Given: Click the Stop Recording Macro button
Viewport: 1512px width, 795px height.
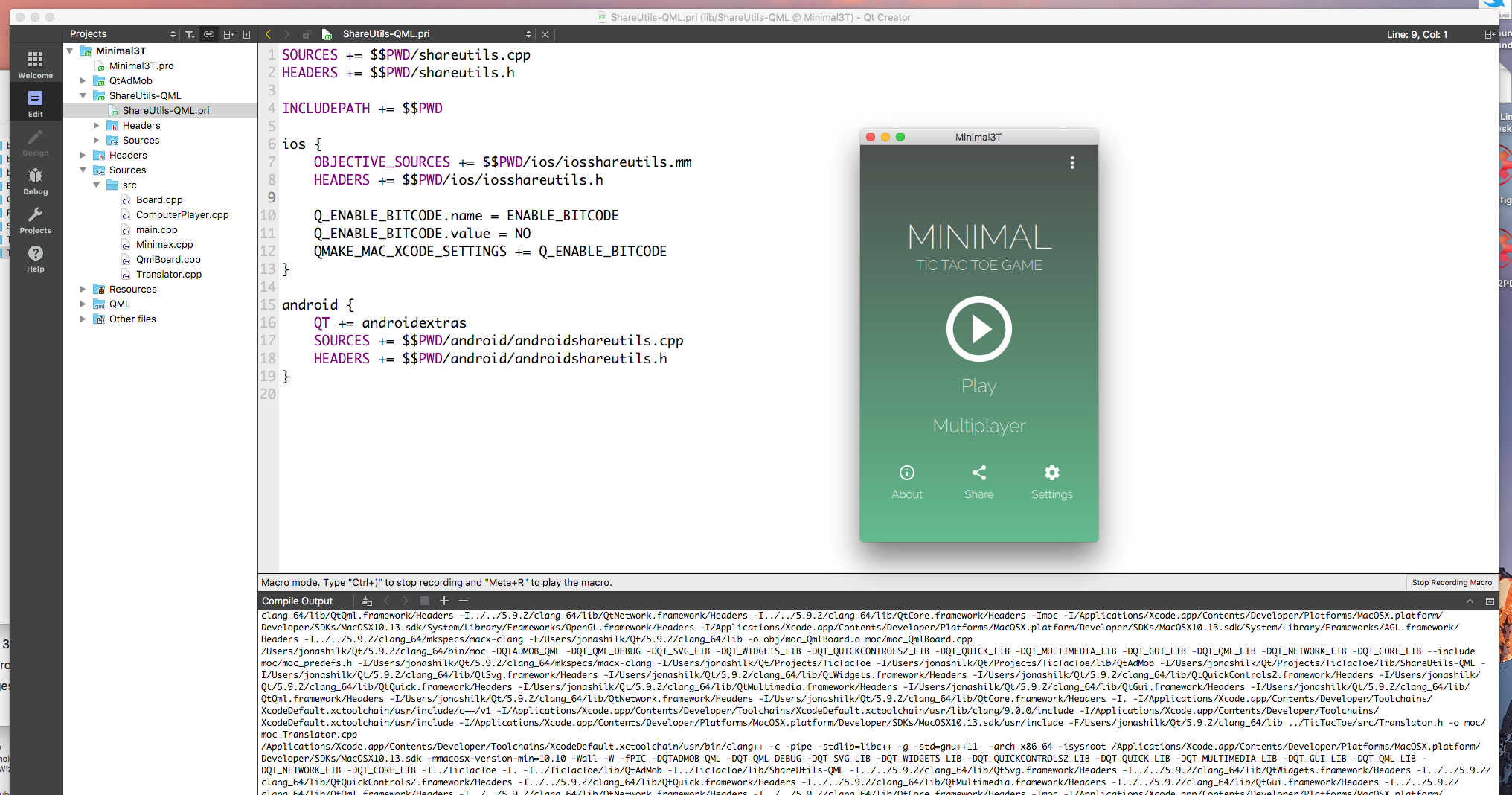Looking at the screenshot, I should [1451, 582].
